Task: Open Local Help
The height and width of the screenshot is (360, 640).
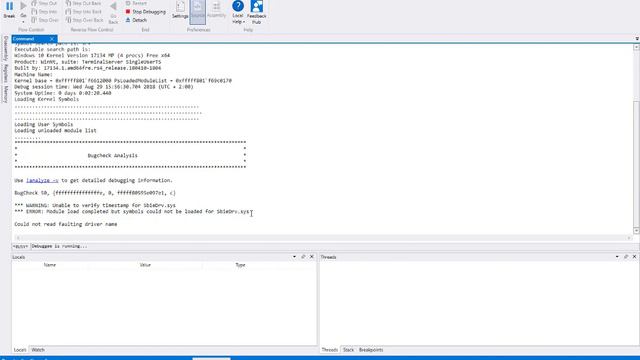Action: 238,11
